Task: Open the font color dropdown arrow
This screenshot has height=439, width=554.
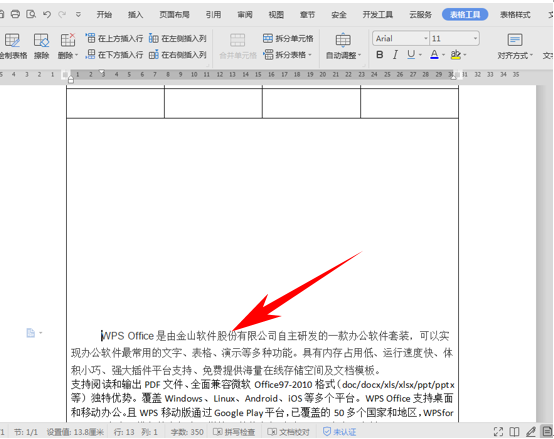Action: pyautogui.click(x=443, y=55)
